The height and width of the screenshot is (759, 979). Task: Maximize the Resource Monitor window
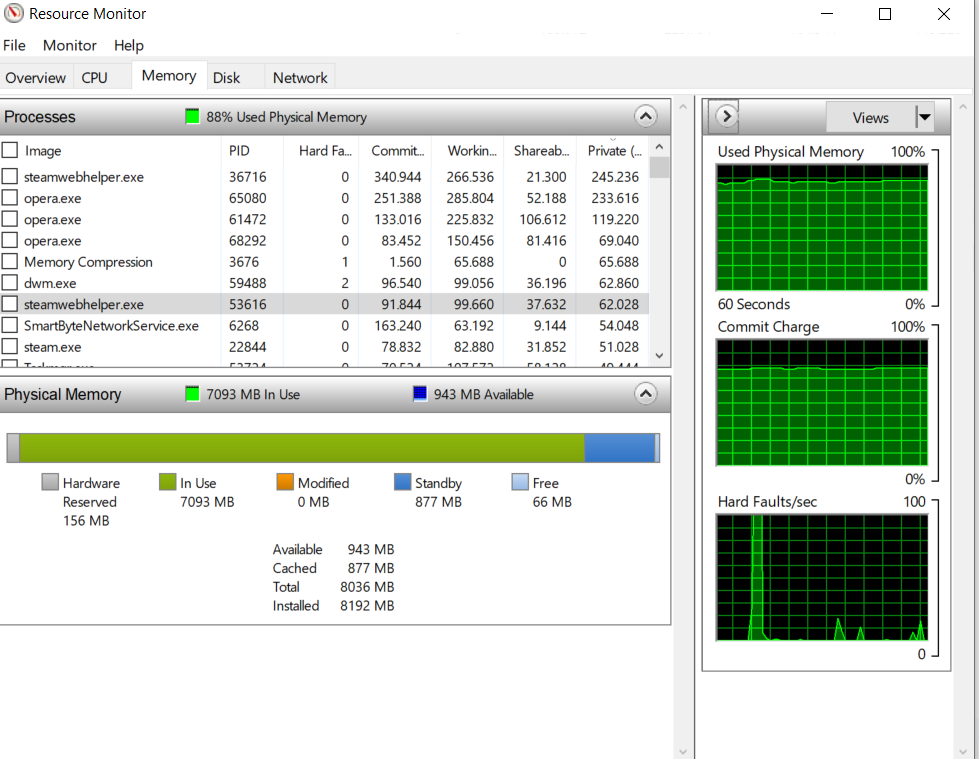click(x=885, y=14)
